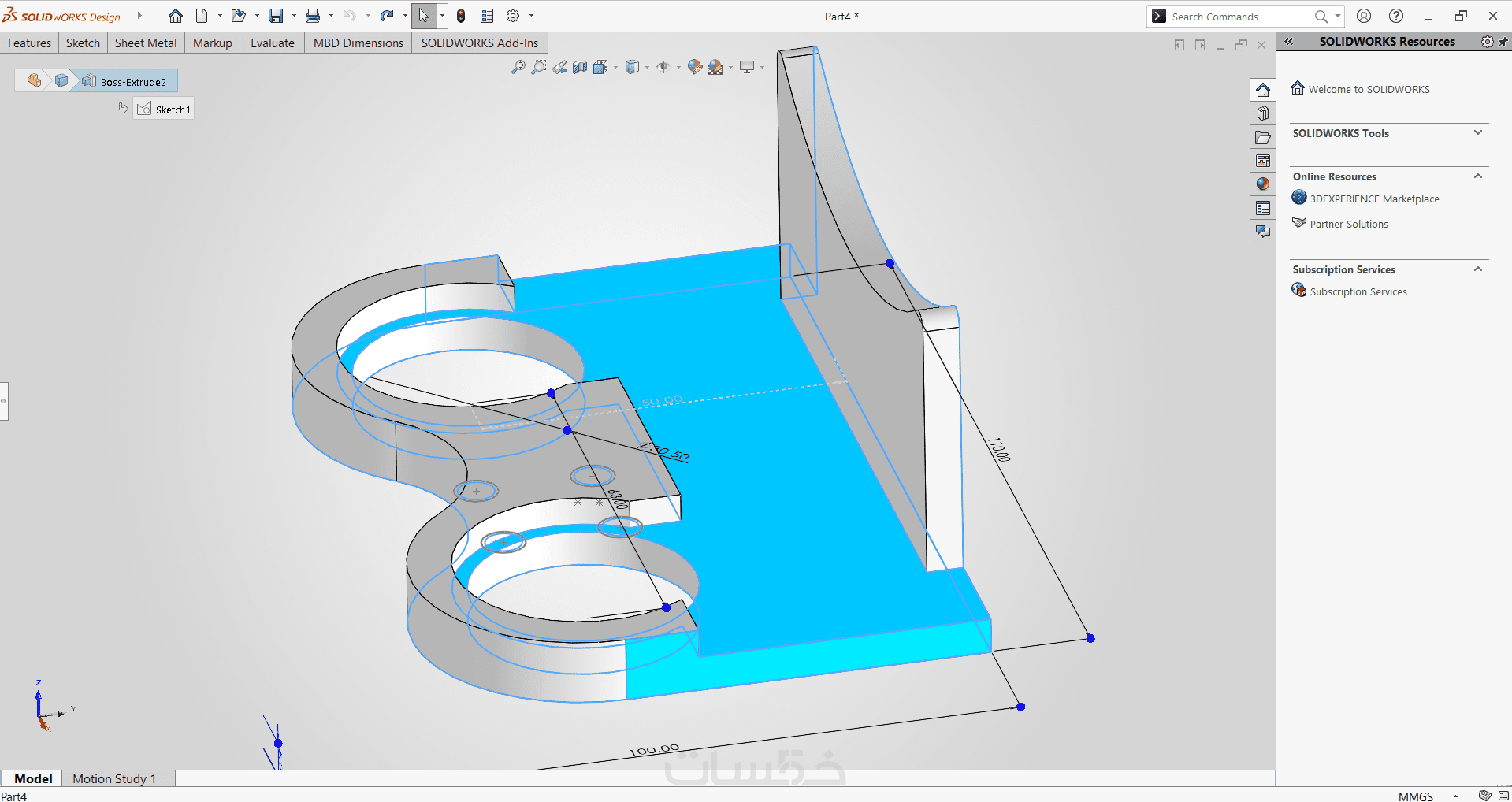Viewport: 1512px width, 802px height.
Task: Open the Partner Solutions link
Action: coord(1349,225)
